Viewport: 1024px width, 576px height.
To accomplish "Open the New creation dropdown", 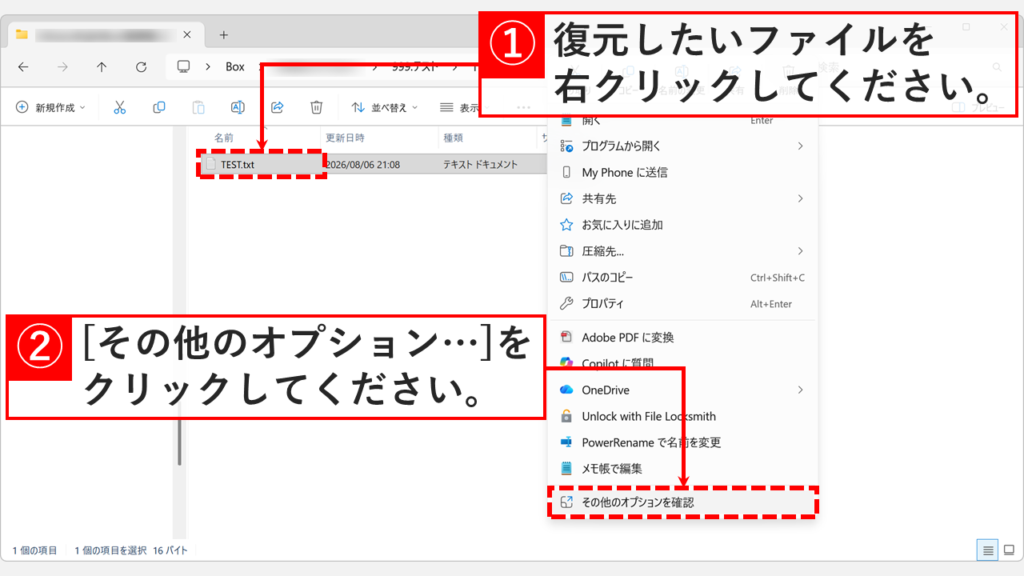I will pyautogui.click(x=51, y=107).
